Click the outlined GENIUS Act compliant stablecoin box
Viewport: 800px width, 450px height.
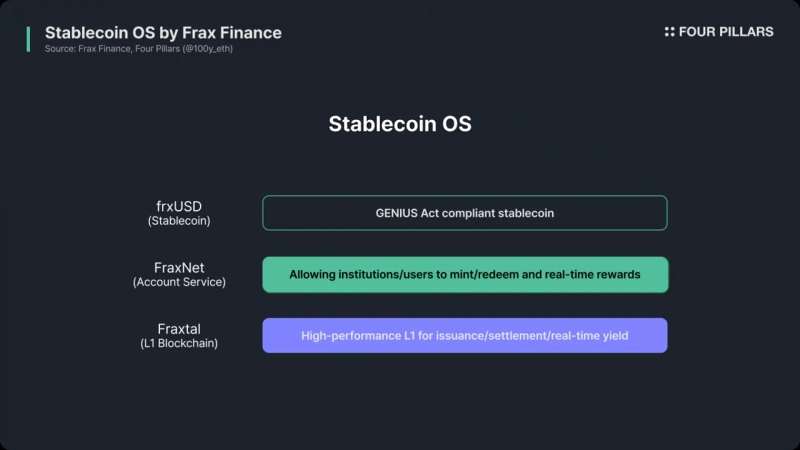click(x=464, y=213)
